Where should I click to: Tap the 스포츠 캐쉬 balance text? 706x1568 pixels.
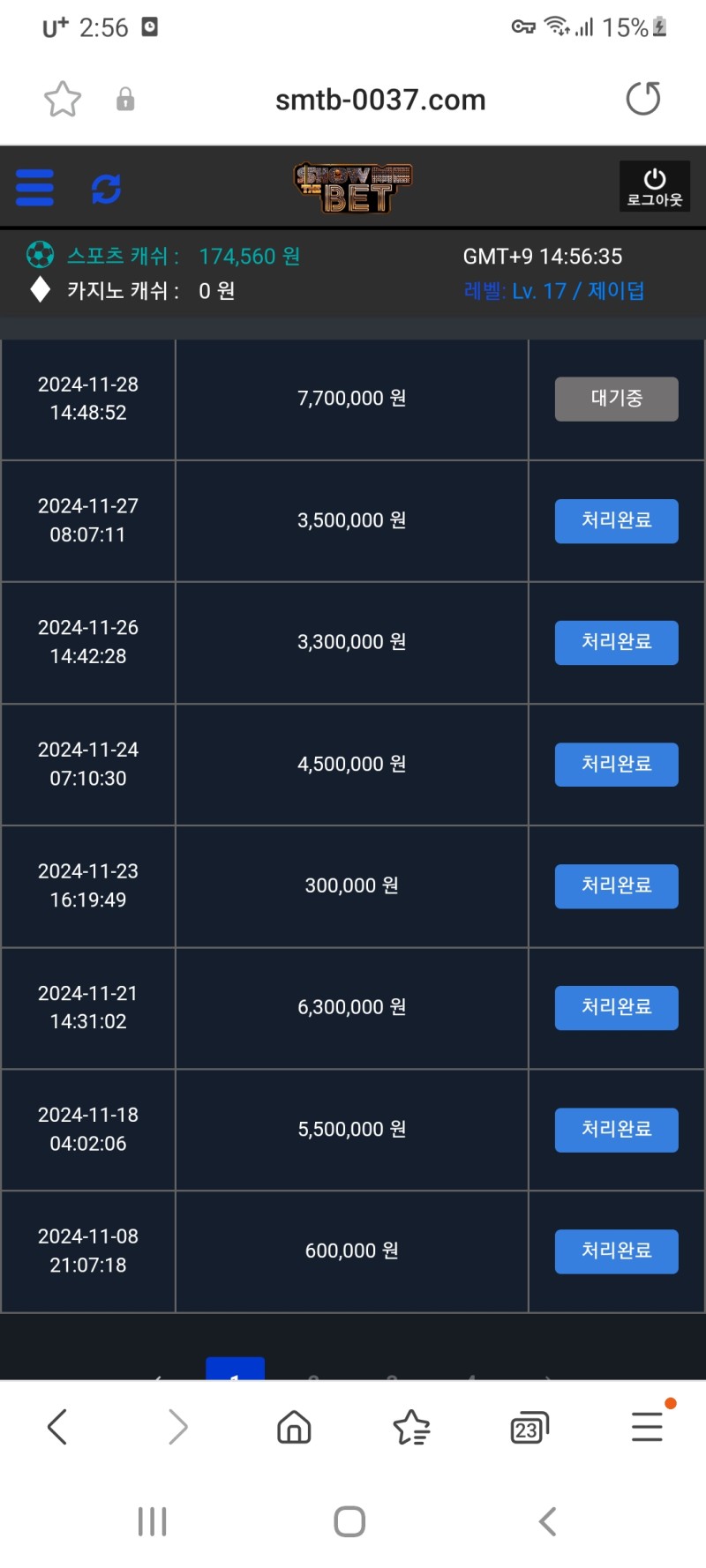coord(184,257)
